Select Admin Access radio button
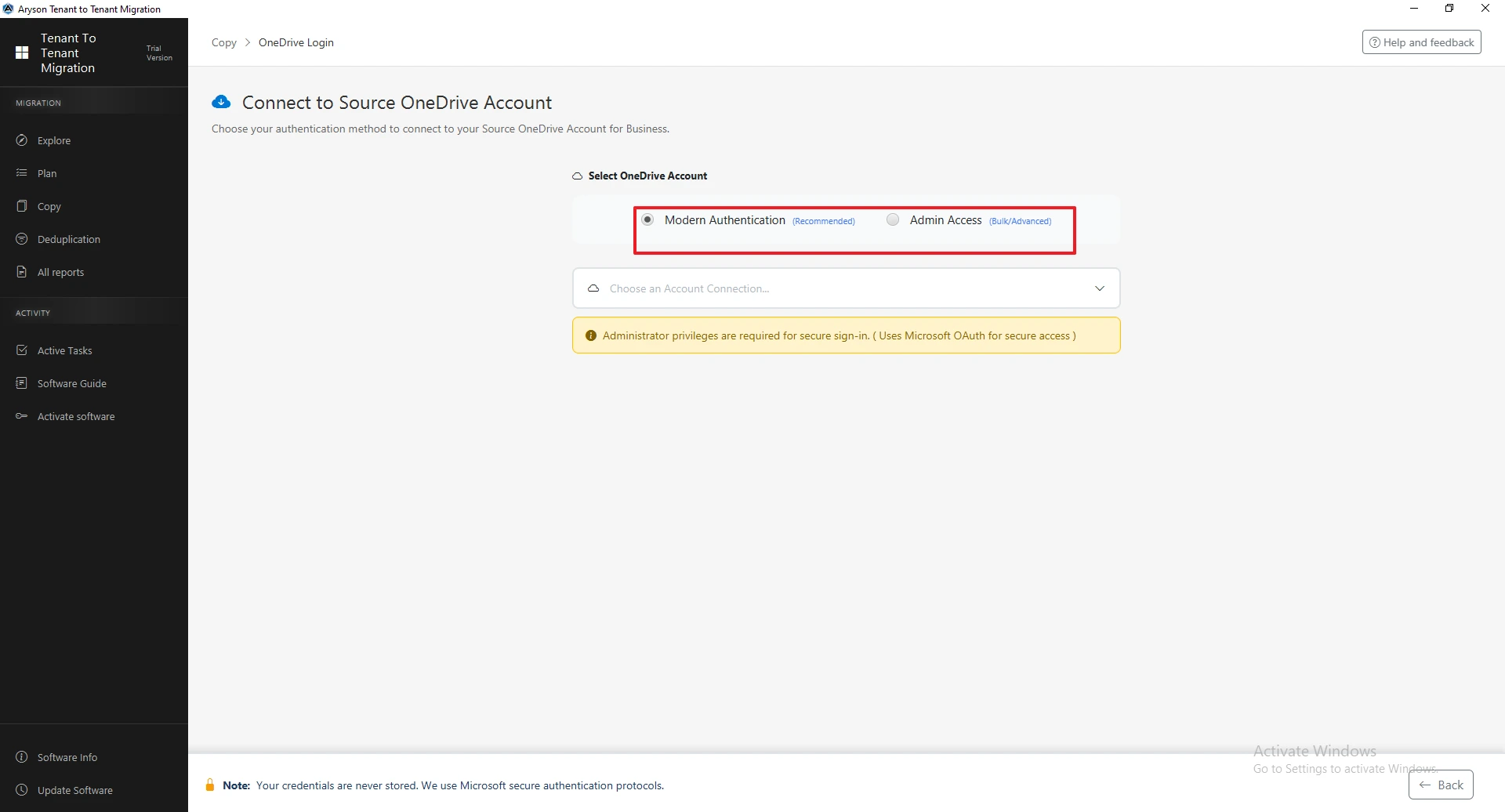Viewport: 1505px width, 812px height. click(893, 219)
